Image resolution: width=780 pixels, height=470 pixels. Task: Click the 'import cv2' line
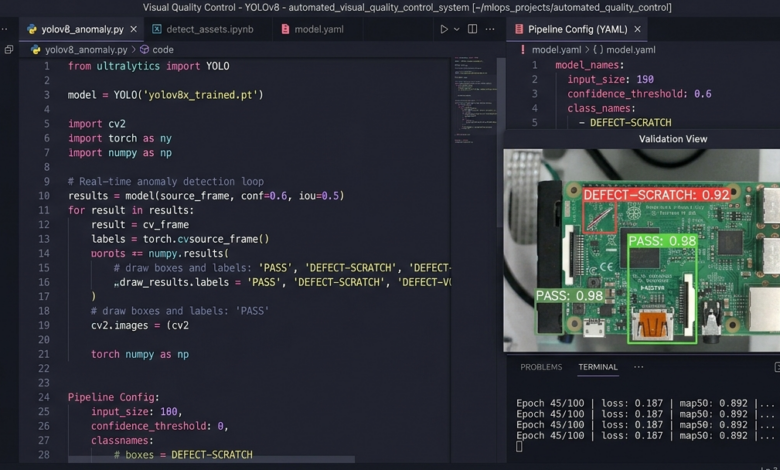pos(97,124)
